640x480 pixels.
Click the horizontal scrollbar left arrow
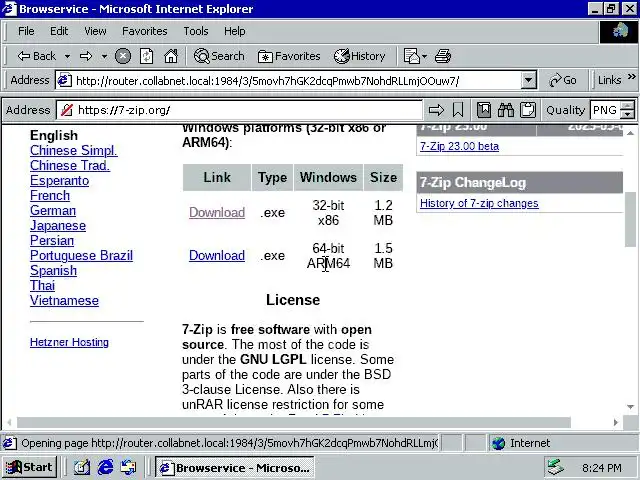point(9,422)
